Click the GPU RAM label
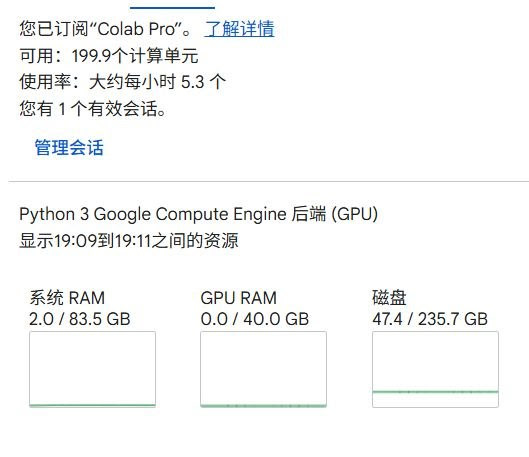Screen dimensions: 529x457 tap(239, 298)
